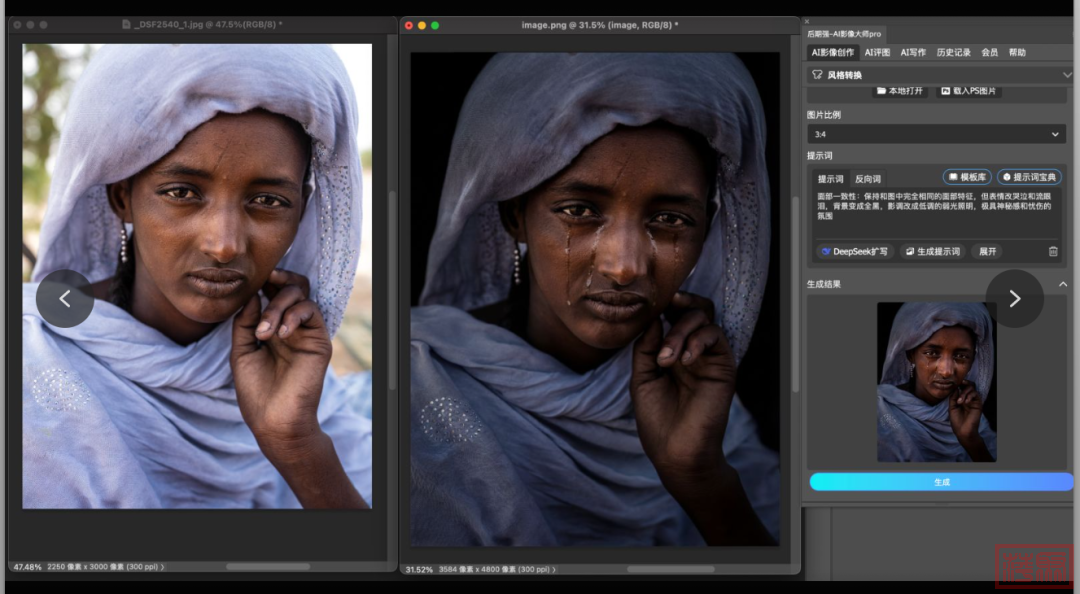Image resolution: width=1080 pixels, height=594 pixels.
Task: Click the 展开 expand prompt button
Action: tap(987, 252)
